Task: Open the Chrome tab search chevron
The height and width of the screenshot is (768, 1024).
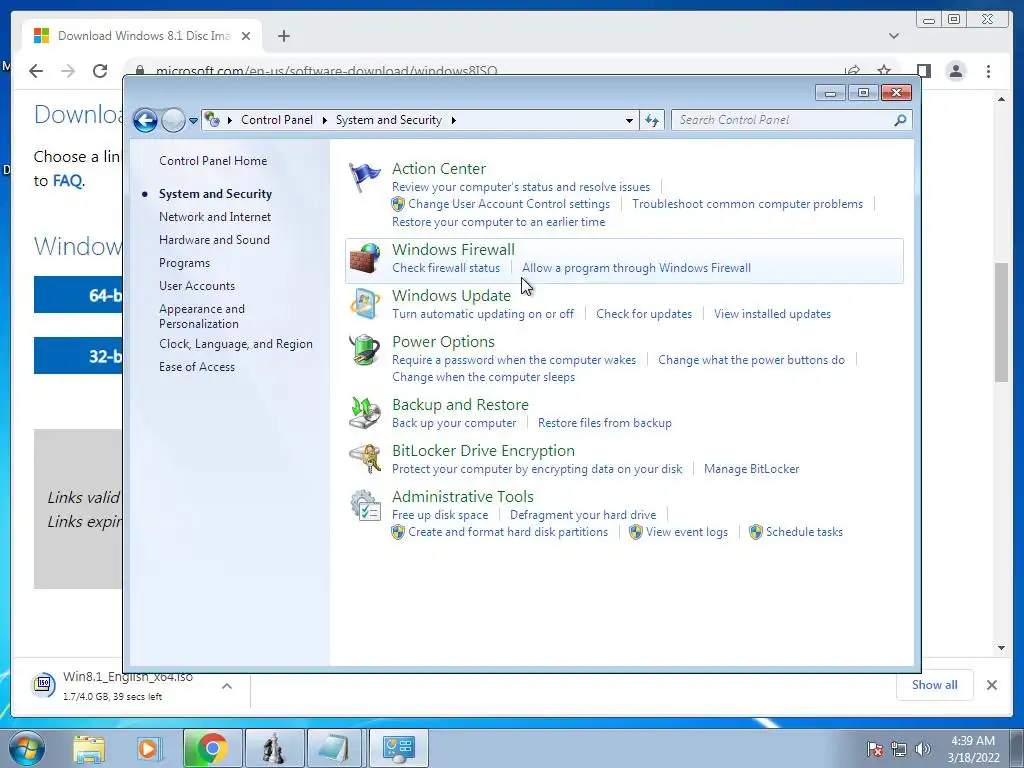Action: click(x=893, y=36)
